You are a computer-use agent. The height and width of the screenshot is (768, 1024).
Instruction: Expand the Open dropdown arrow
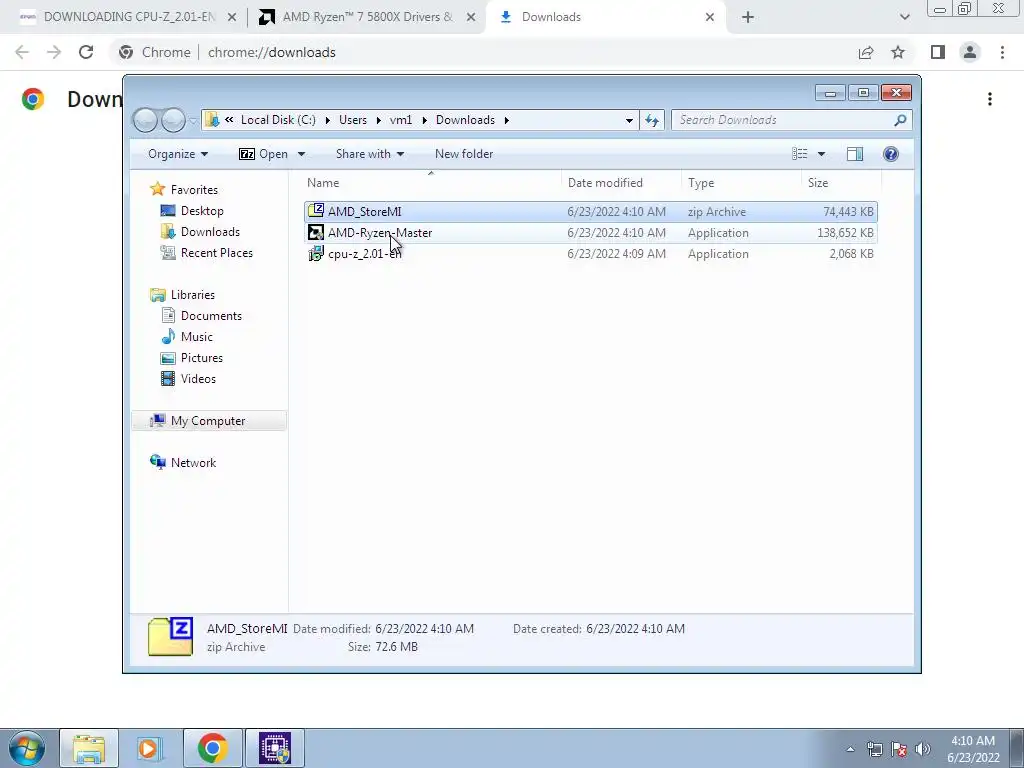pyautogui.click(x=301, y=154)
